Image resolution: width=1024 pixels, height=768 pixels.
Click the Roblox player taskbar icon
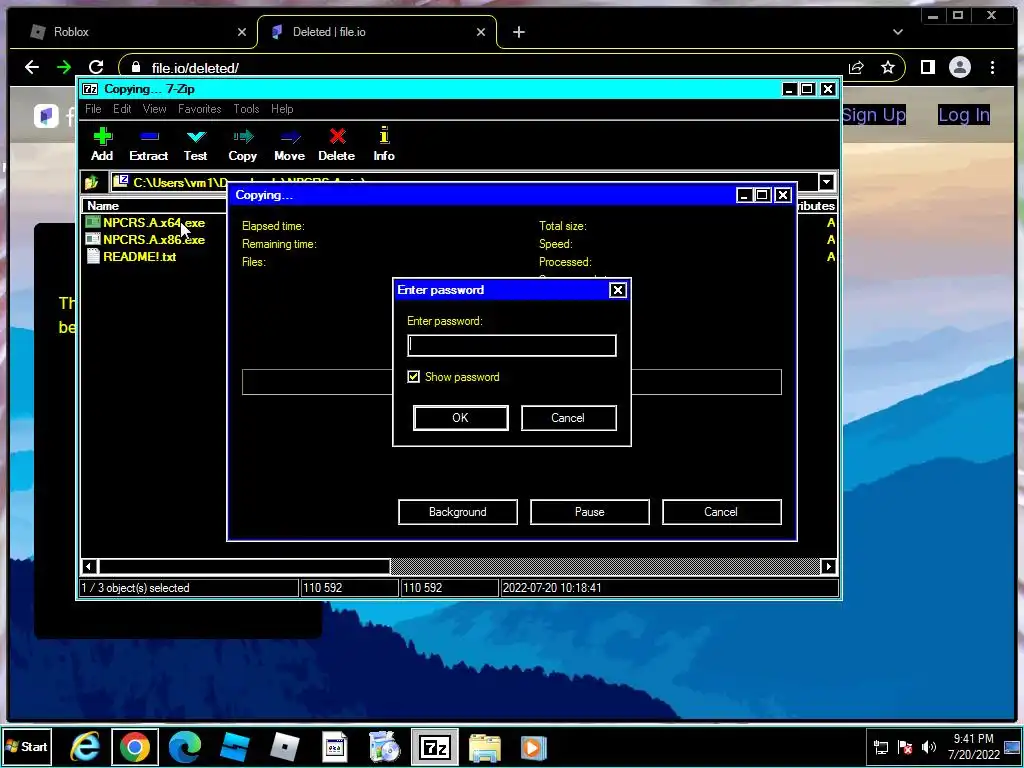click(284, 747)
